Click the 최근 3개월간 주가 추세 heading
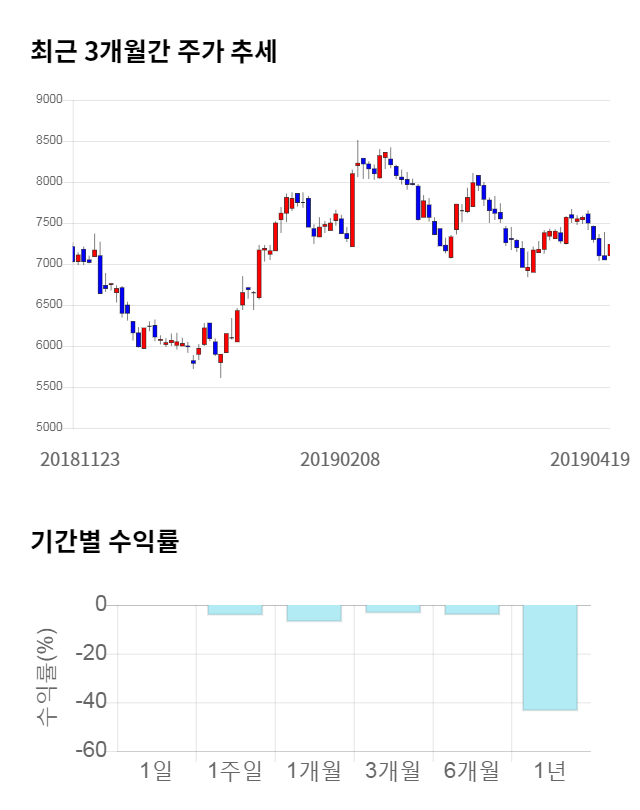Viewport: 640px width, 810px height. 153,51
